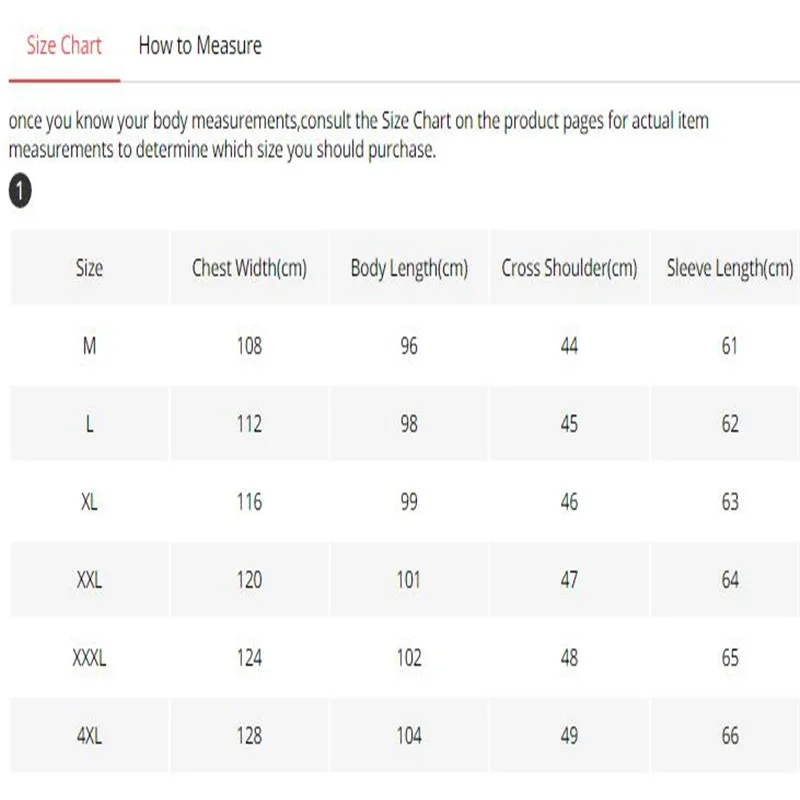The width and height of the screenshot is (800, 800).
Task: Select body length value 104
Action: coord(409,736)
